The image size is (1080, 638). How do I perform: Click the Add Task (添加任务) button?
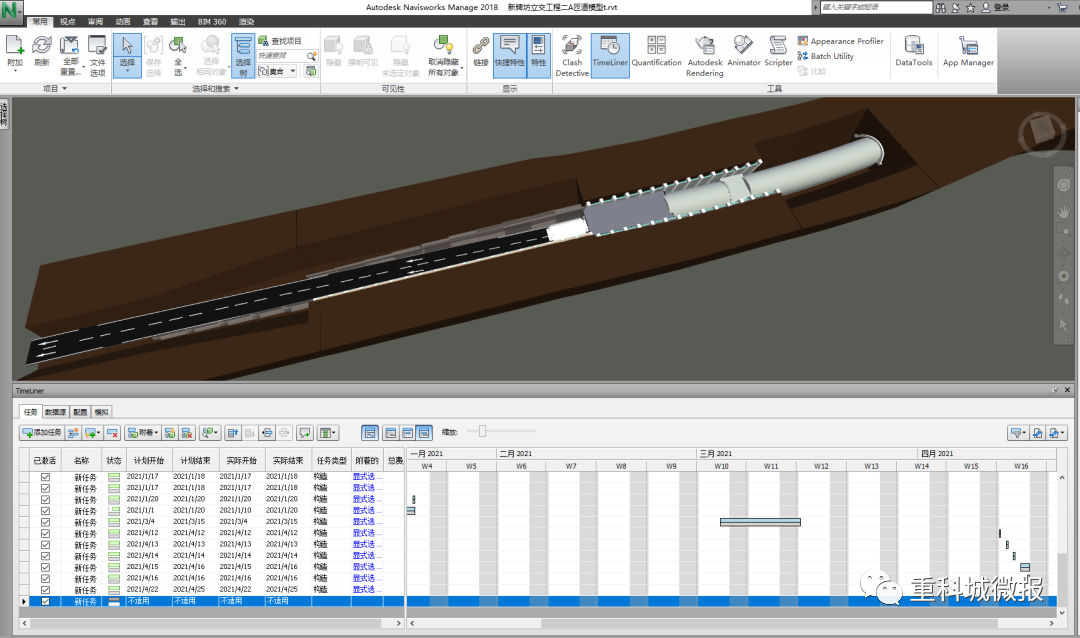[43, 433]
